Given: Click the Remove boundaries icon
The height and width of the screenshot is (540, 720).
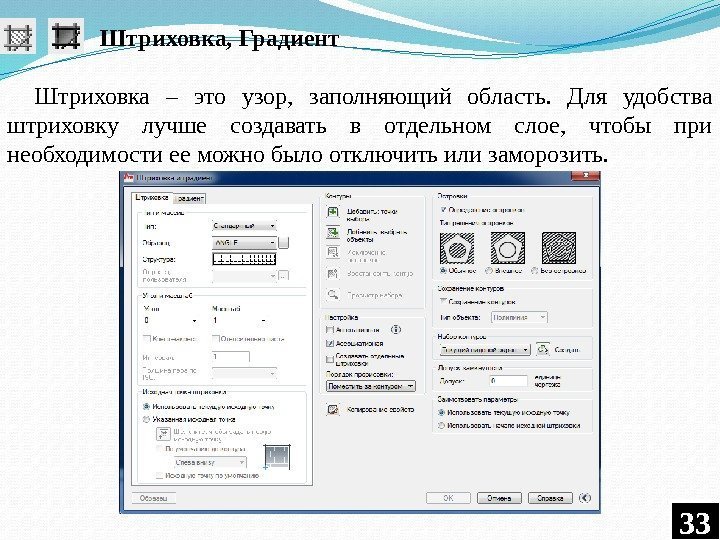Looking at the screenshot, I should coord(332,253).
